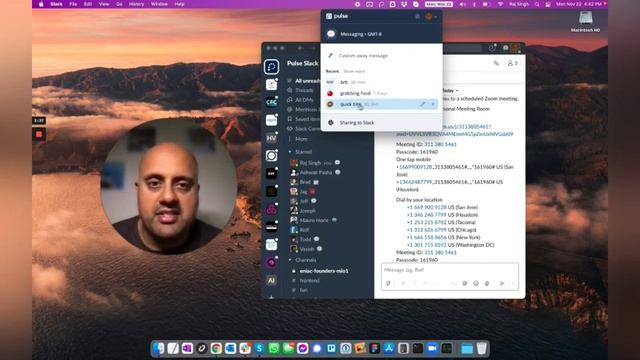View the conversation members button
640x360 pixels.
[512, 63]
